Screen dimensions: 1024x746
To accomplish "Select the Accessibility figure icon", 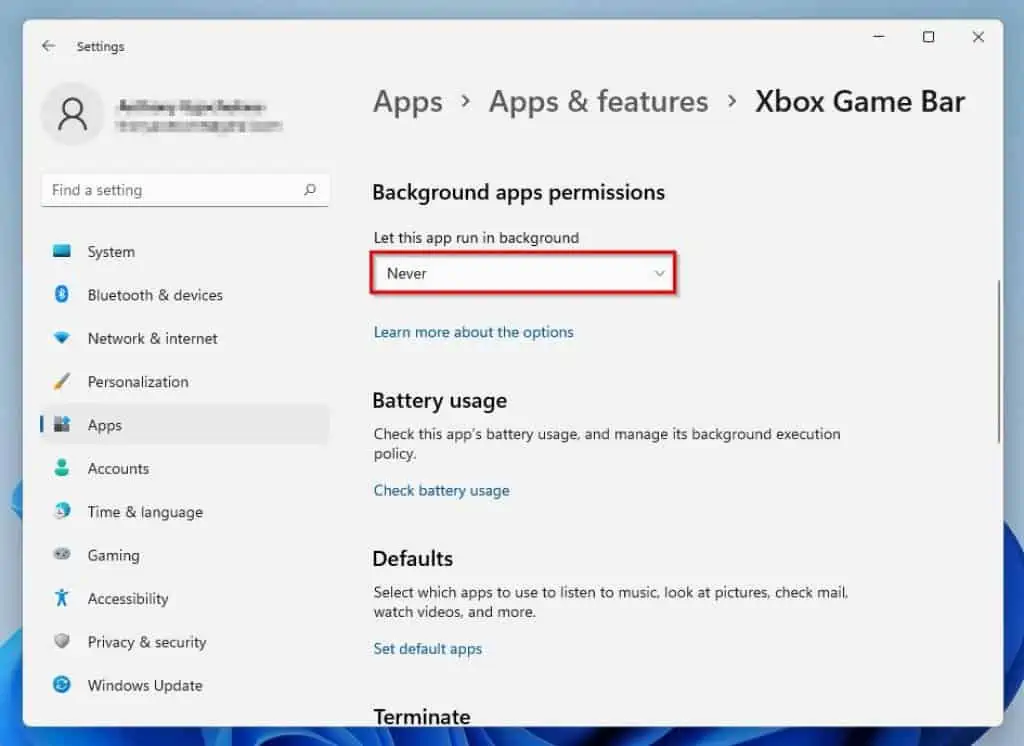I will pyautogui.click(x=62, y=598).
